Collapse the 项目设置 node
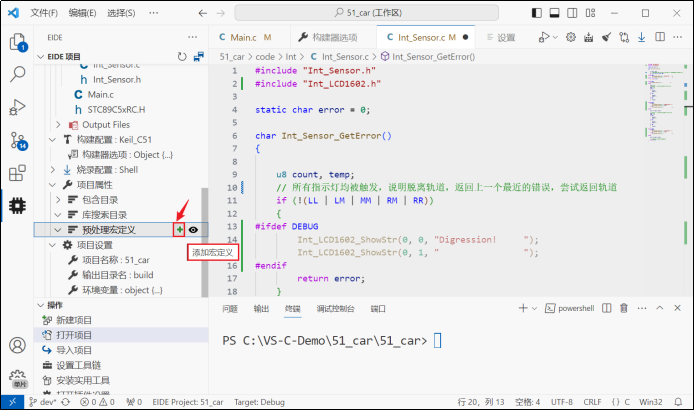Screen dimensions: 695x411 (x=52, y=245)
